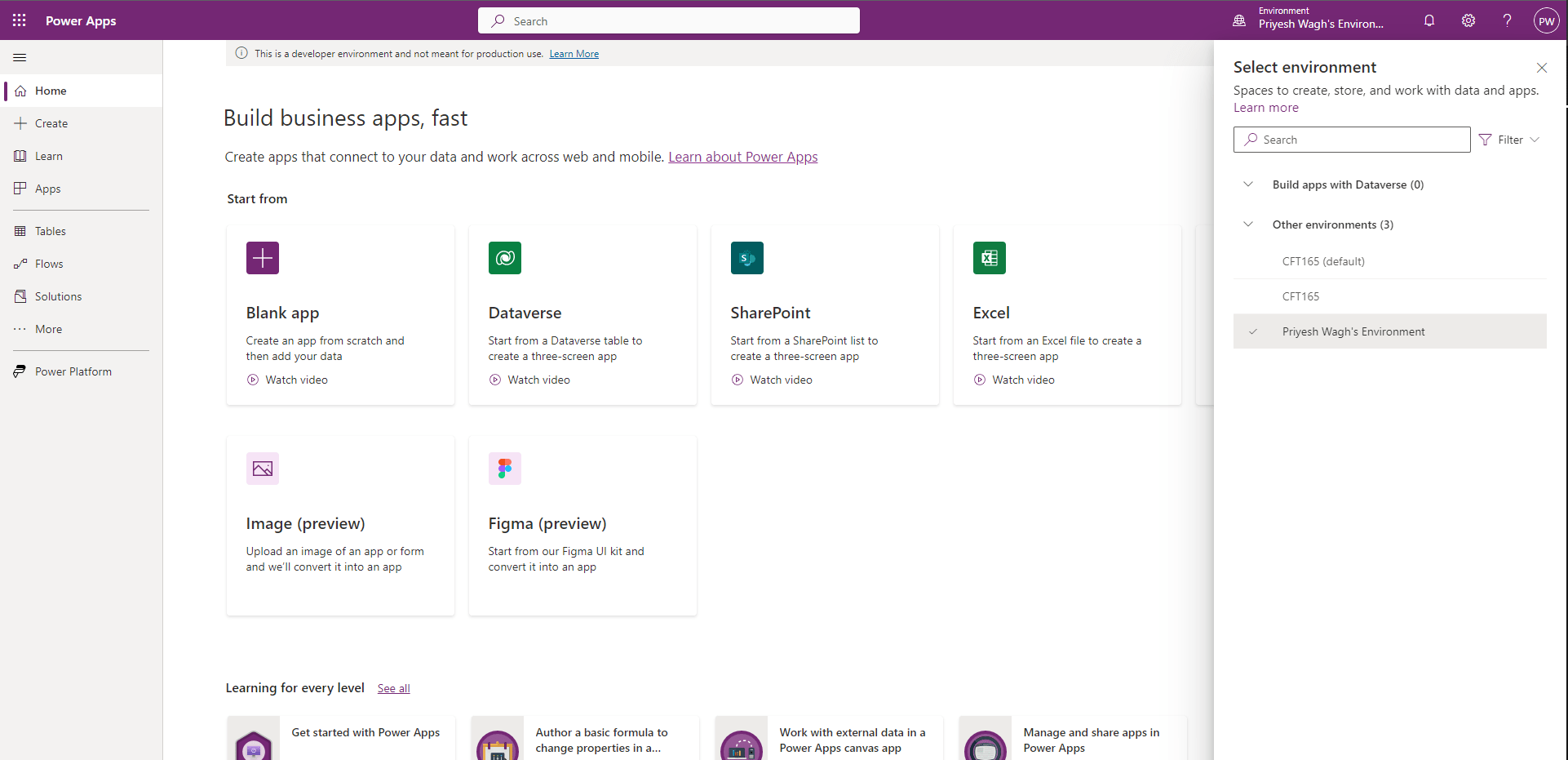Viewport: 1568px width, 760px height.
Task: Go to Home in the sidebar
Action: pyautogui.click(x=51, y=90)
